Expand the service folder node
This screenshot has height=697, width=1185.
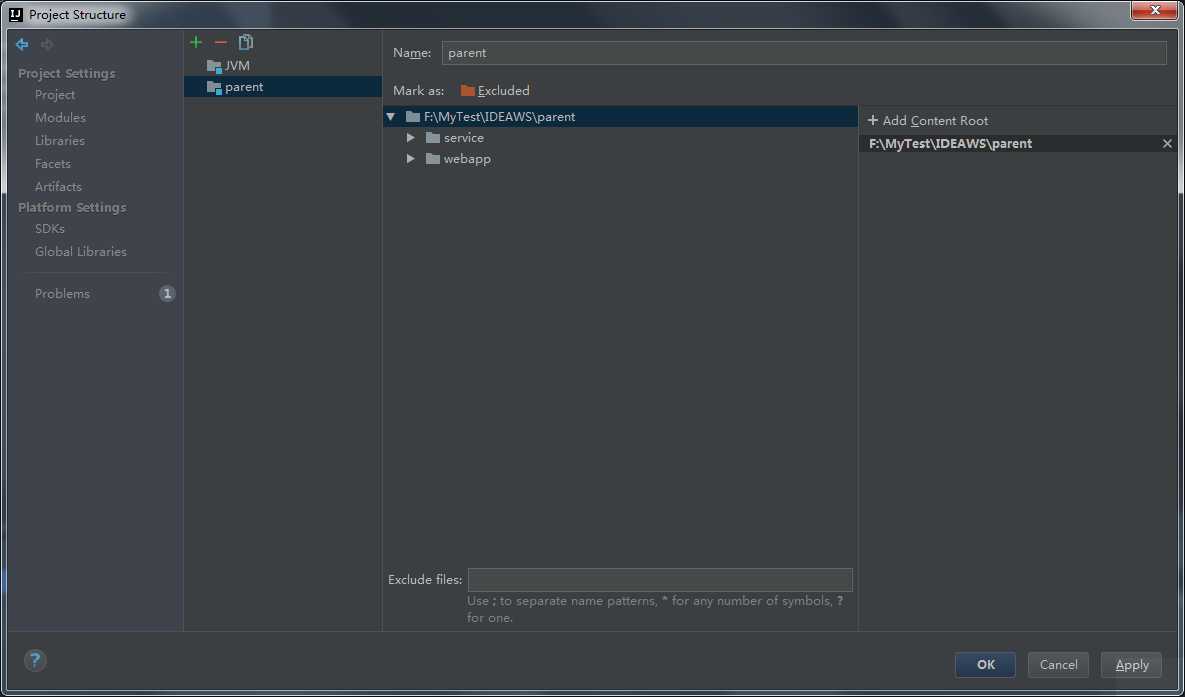pyautogui.click(x=410, y=138)
